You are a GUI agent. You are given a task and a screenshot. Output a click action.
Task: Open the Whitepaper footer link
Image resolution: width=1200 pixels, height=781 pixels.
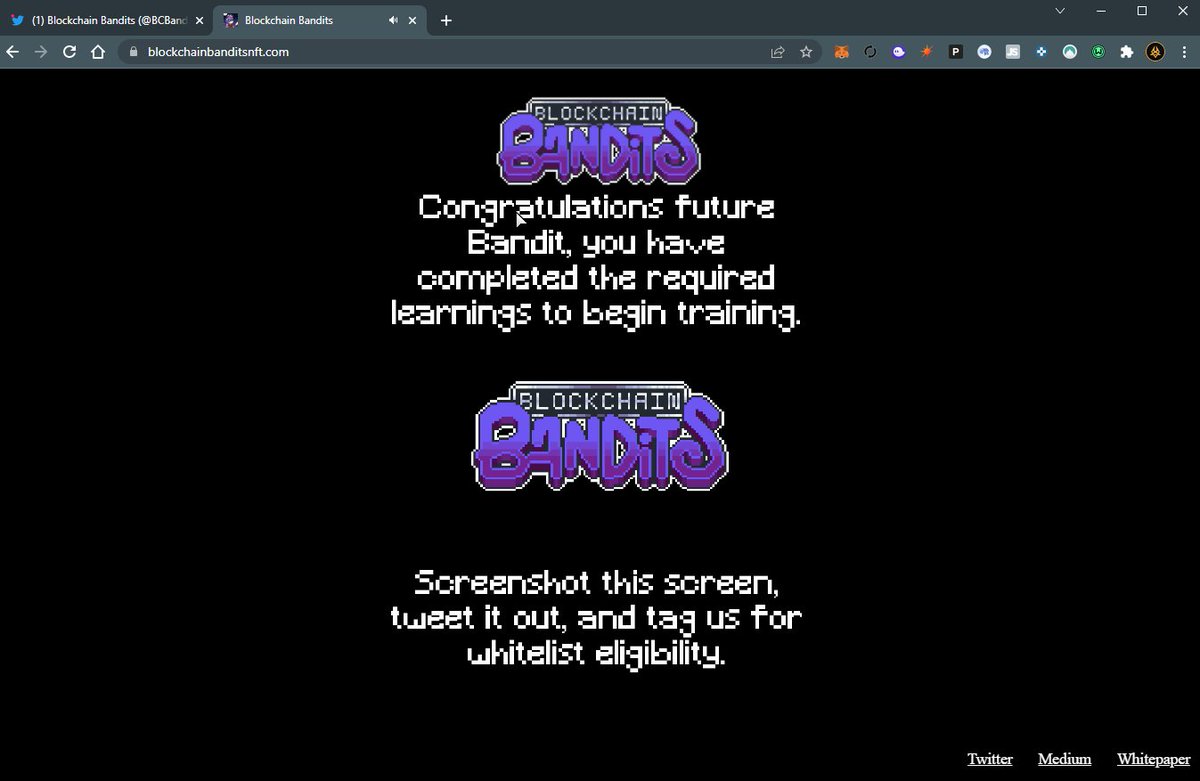click(x=1153, y=759)
